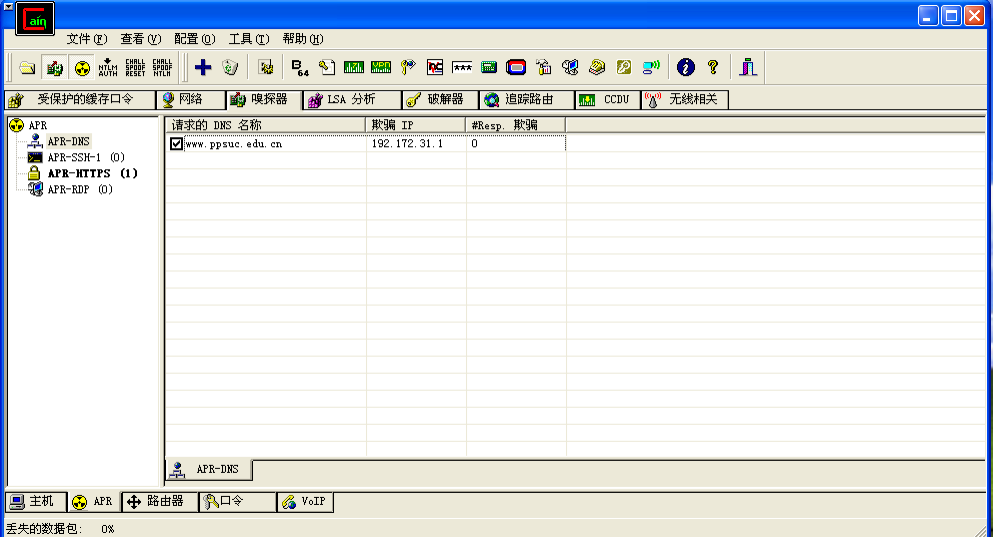Click the keys password decoder icon
The height and width of the screenshot is (537, 993).
click(x=408, y=67)
